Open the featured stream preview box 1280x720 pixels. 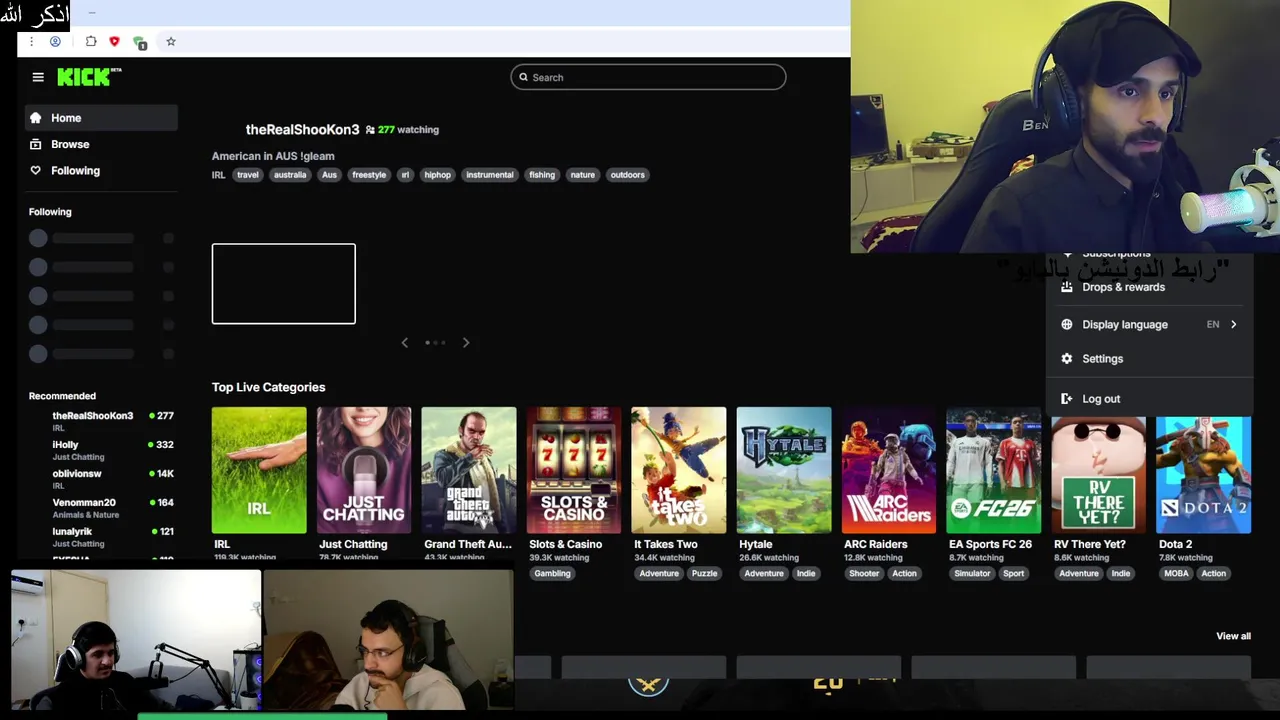[283, 284]
